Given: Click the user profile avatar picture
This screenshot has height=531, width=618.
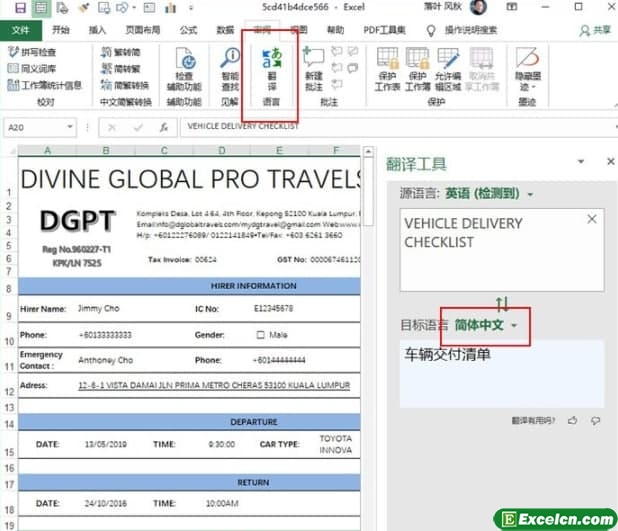Looking at the screenshot, I should click(478, 7).
